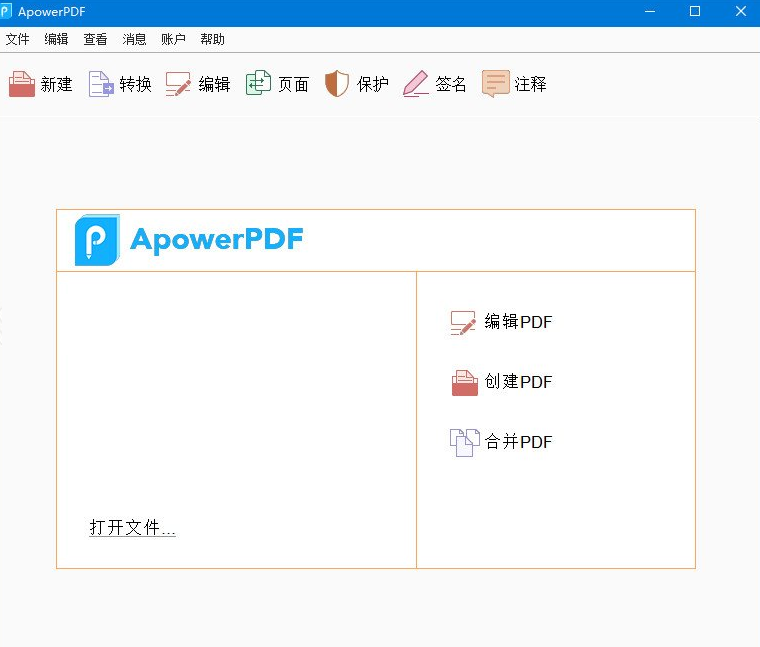Screen dimensions: 760x647
Task: Click the 签名 toolbar label
Action: pos(451,84)
